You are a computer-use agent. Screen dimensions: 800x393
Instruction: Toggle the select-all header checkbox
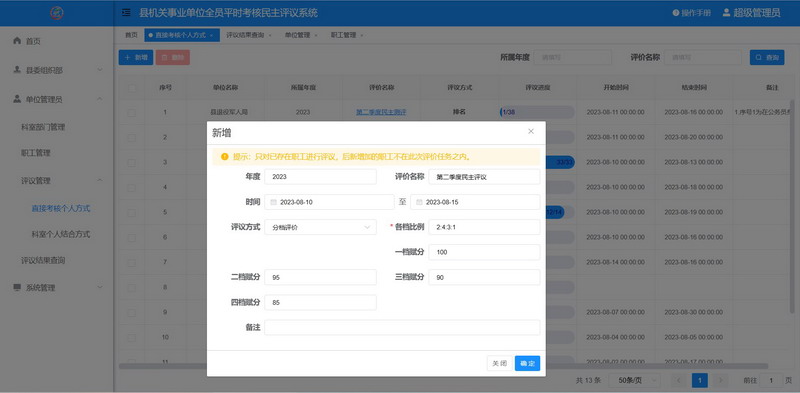coord(132,88)
